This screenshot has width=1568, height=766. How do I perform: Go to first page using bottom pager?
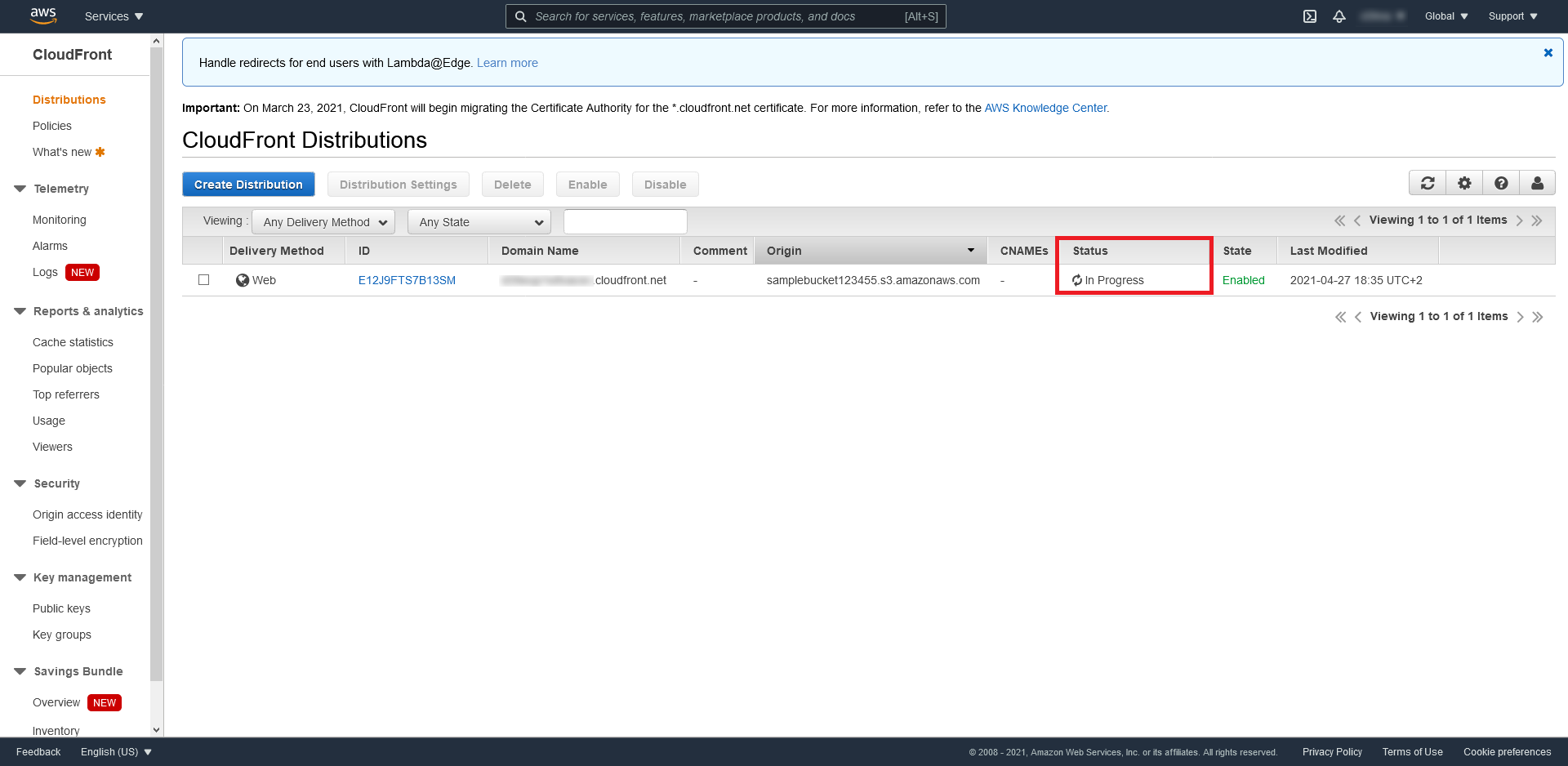[1340, 317]
